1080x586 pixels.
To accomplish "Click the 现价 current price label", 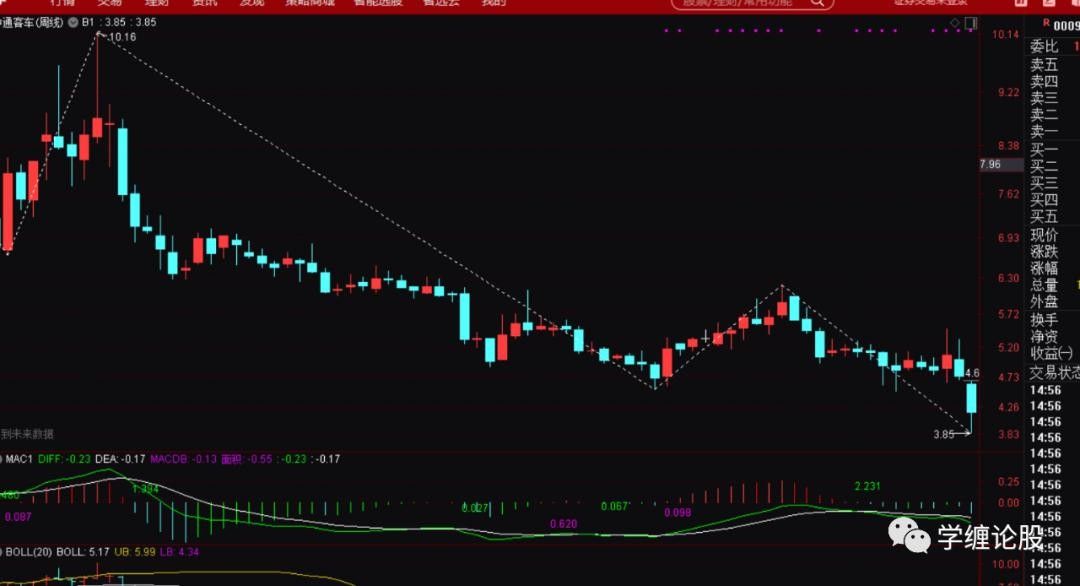I will click(1044, 235).
